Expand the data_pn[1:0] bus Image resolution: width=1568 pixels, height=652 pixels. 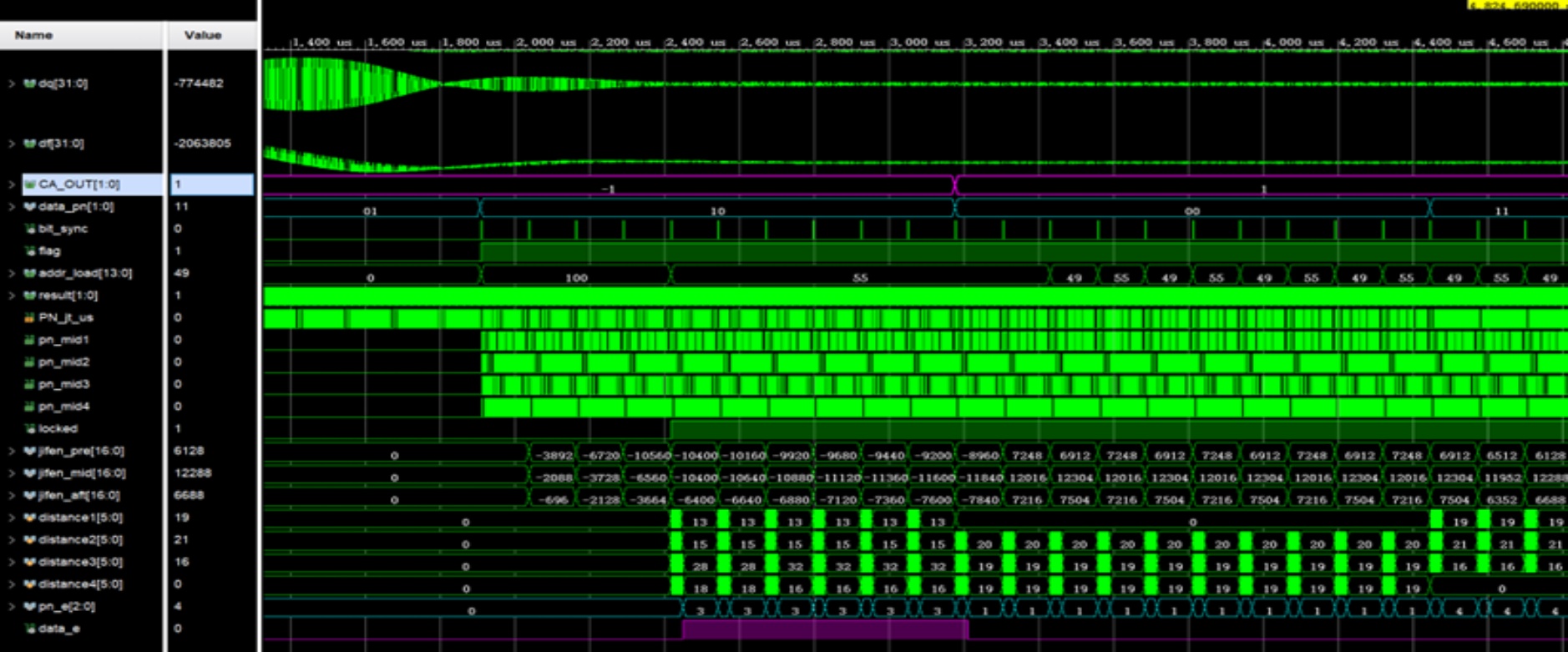11,207
